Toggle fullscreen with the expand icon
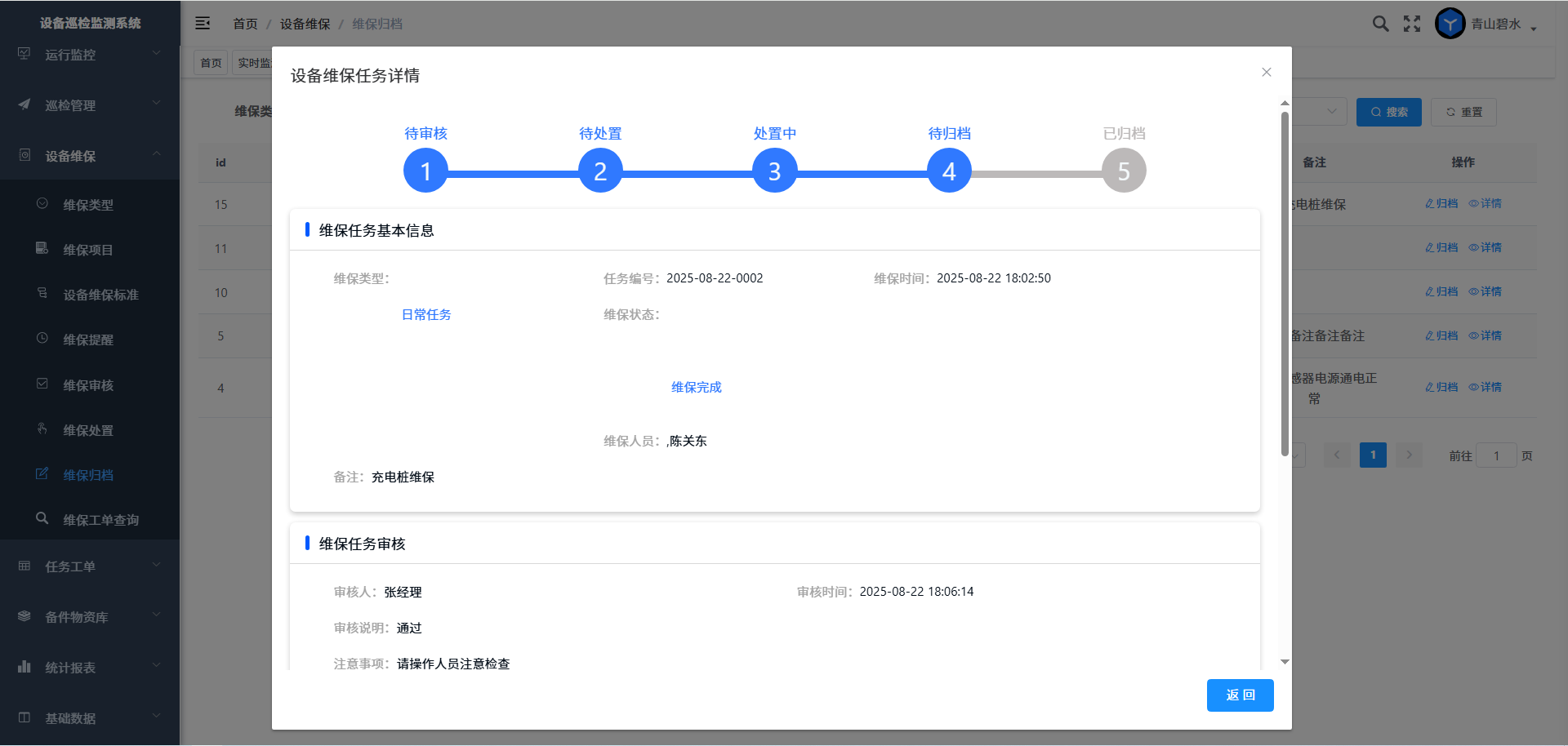The width and height of the screenshot is (1568, 746). point(1412,24)
